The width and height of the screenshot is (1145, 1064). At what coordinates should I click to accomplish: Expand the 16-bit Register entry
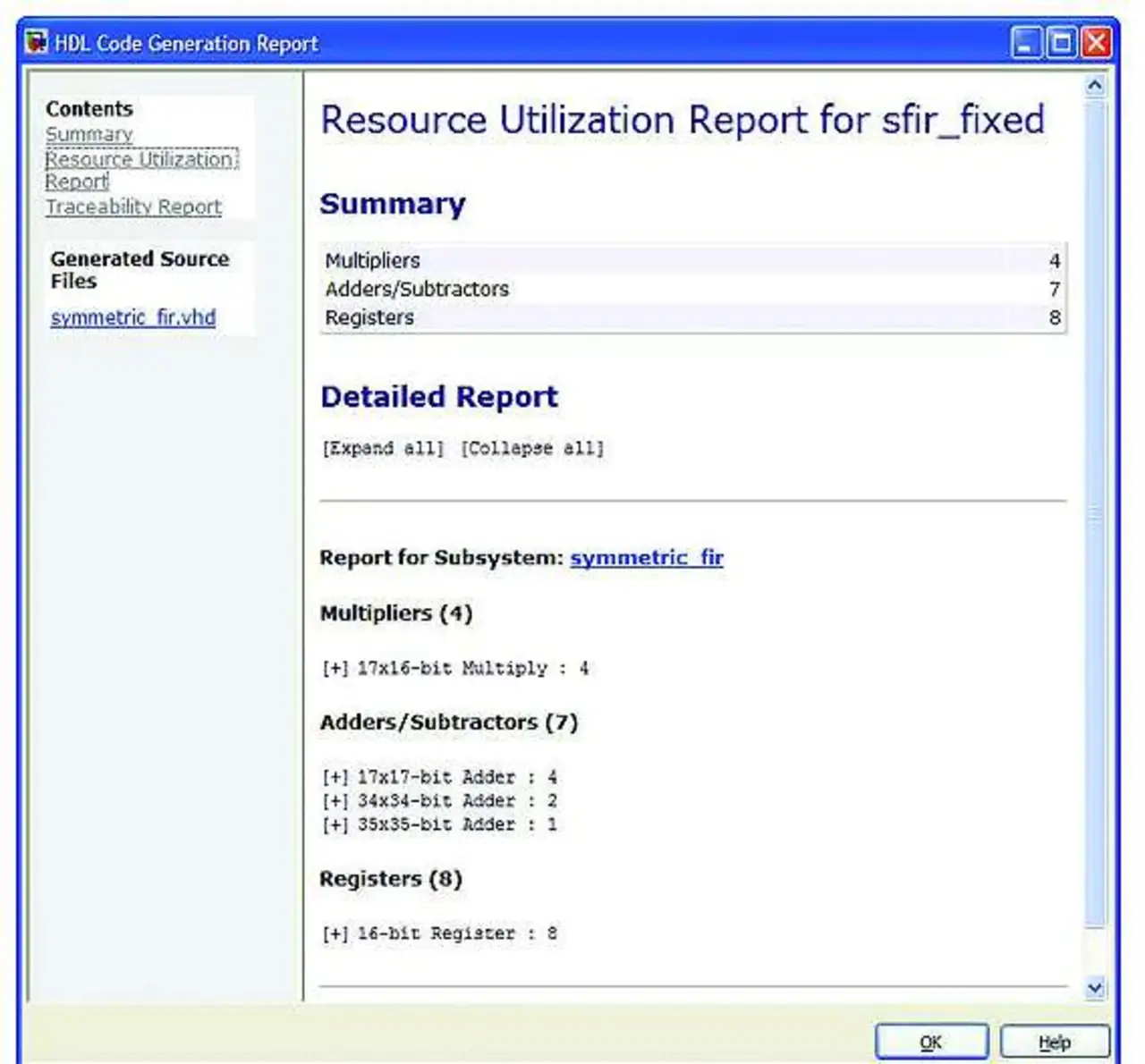[335, 933]
